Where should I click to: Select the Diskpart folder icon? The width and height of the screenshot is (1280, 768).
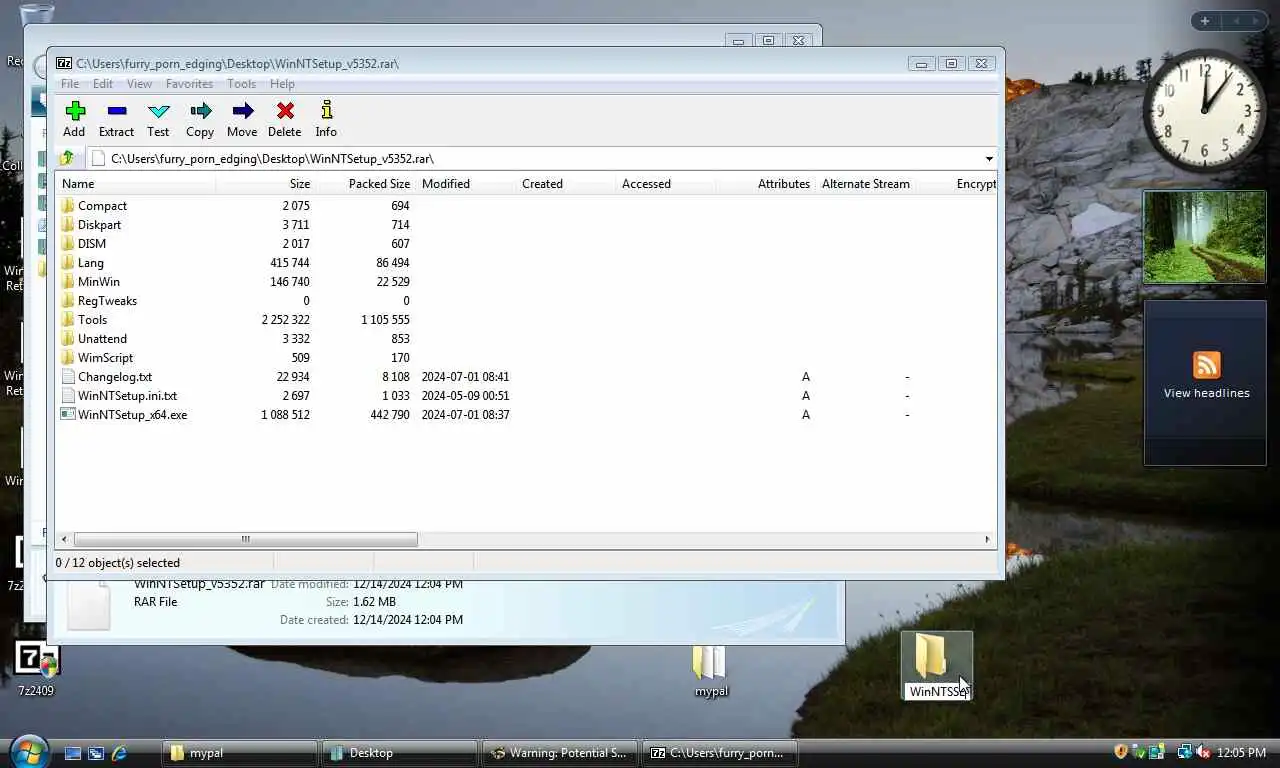point(68,224)
